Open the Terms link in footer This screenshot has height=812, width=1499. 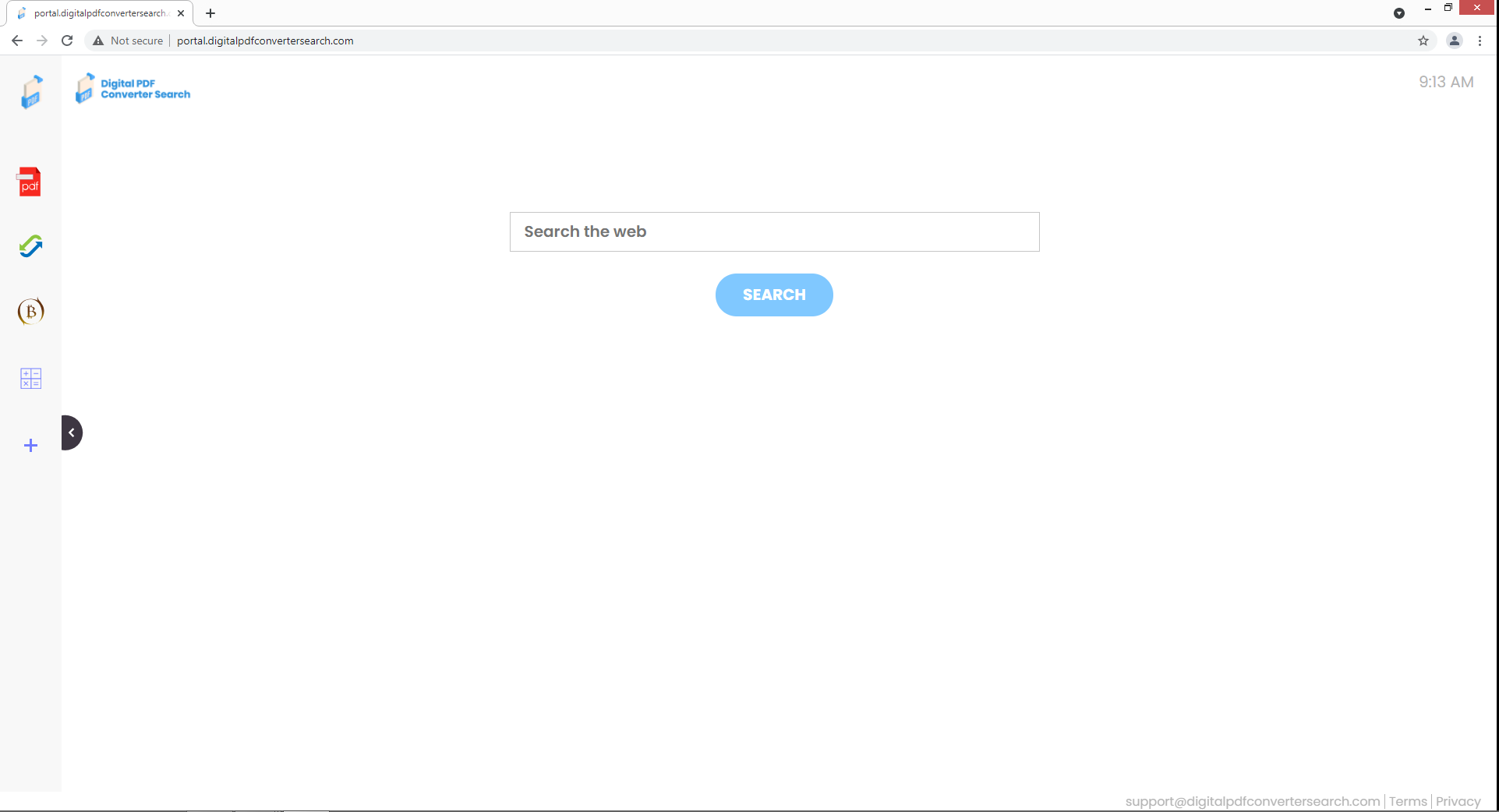click(x=1408, y=801)
